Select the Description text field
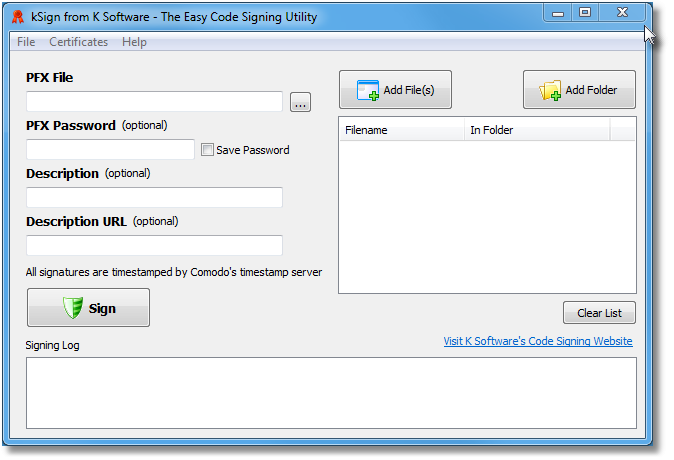This screenshot has width=674, height=460. 154,197
